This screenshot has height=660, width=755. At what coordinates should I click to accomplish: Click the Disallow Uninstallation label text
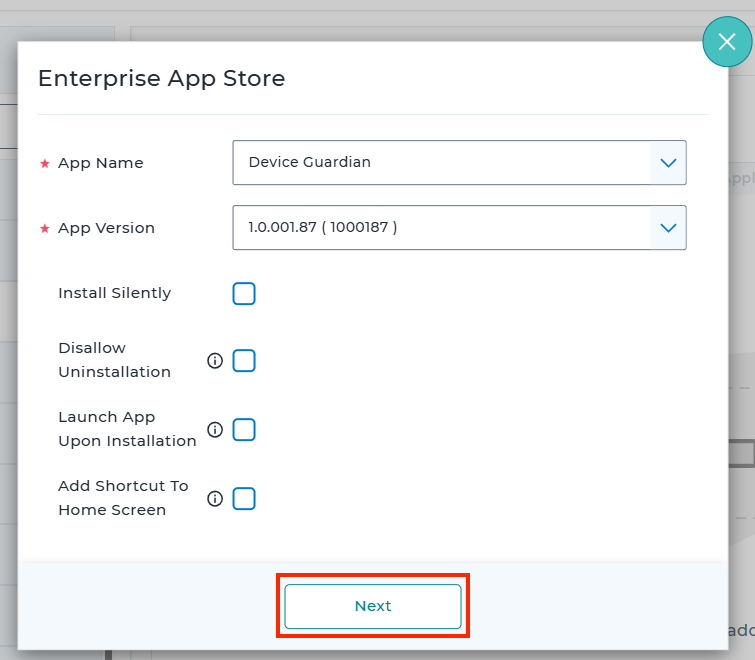tap(114, 360)
